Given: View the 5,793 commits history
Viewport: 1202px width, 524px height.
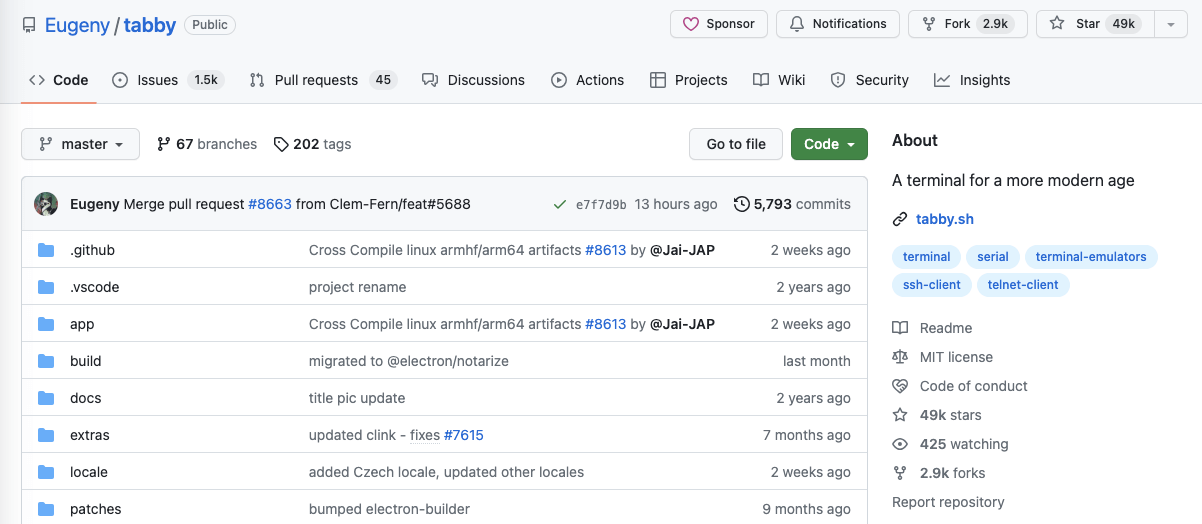Looking at the screenshot, I should pos(792,204).
